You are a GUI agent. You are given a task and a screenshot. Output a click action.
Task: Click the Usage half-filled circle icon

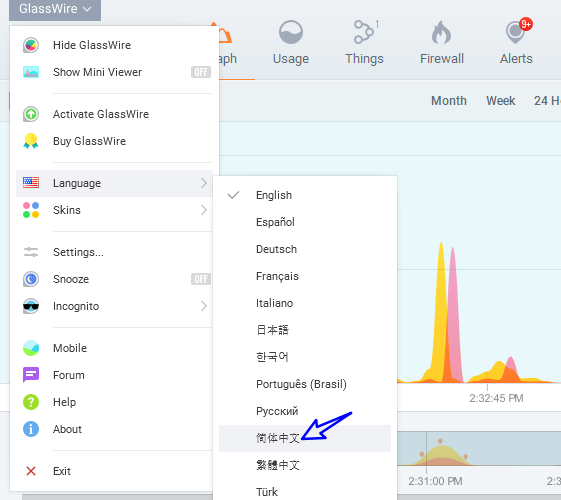(x=291, y=33)
